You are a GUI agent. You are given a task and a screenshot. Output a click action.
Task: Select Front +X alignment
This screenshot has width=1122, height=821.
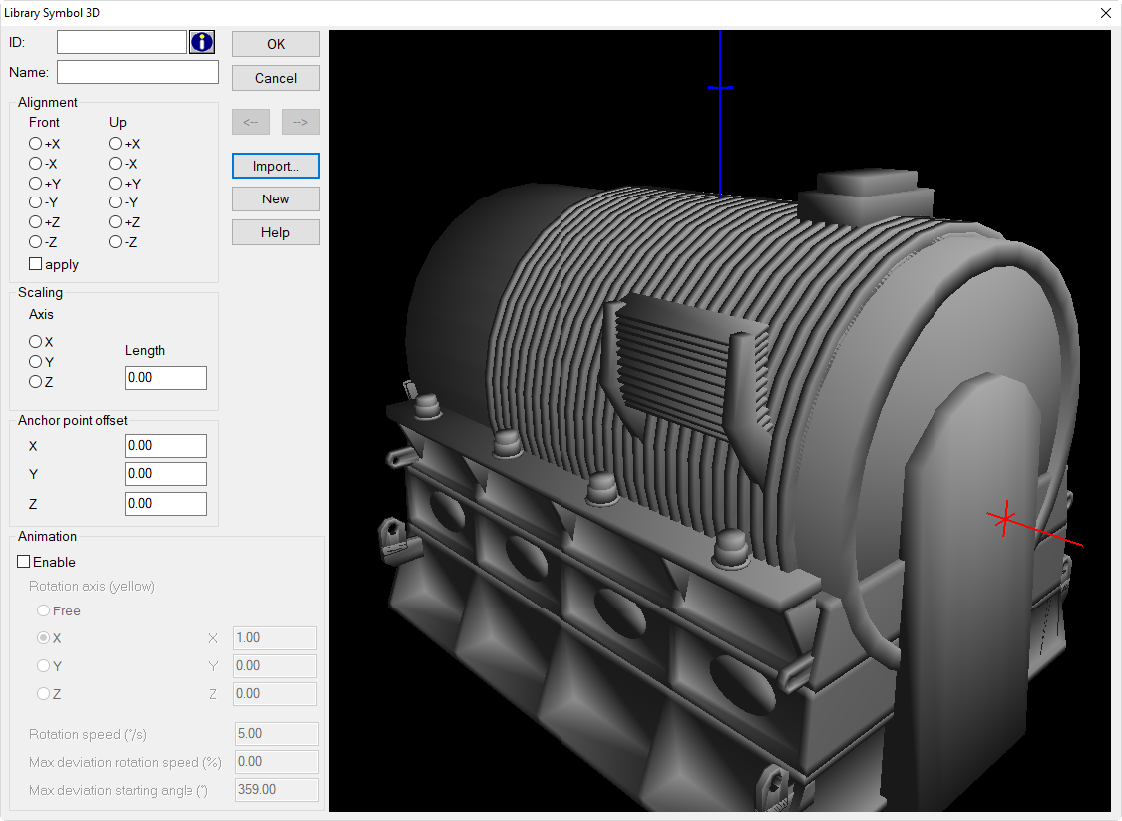pos(35,144)
